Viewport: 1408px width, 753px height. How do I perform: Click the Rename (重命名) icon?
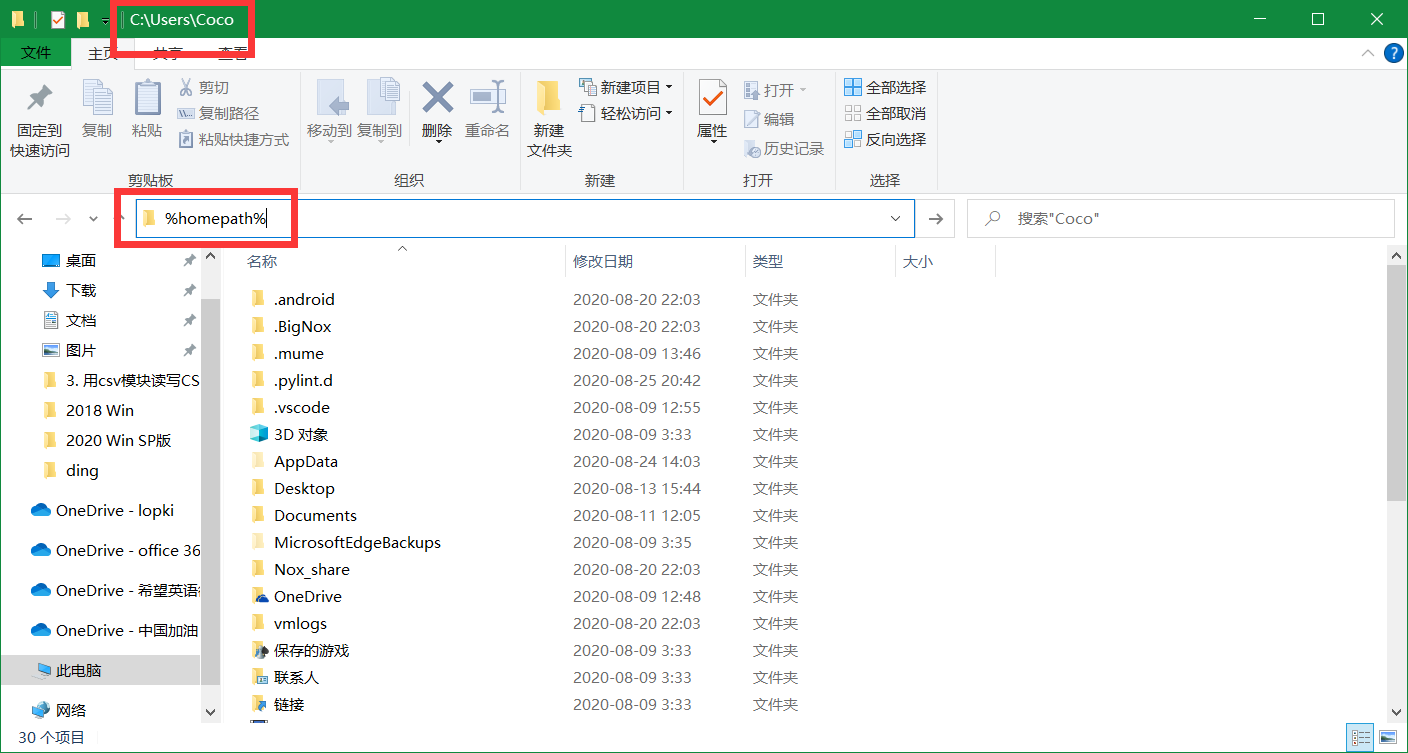coord(487,110)
